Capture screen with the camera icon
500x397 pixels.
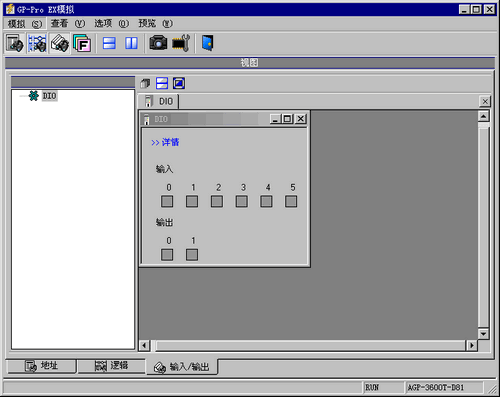(158, 43)
